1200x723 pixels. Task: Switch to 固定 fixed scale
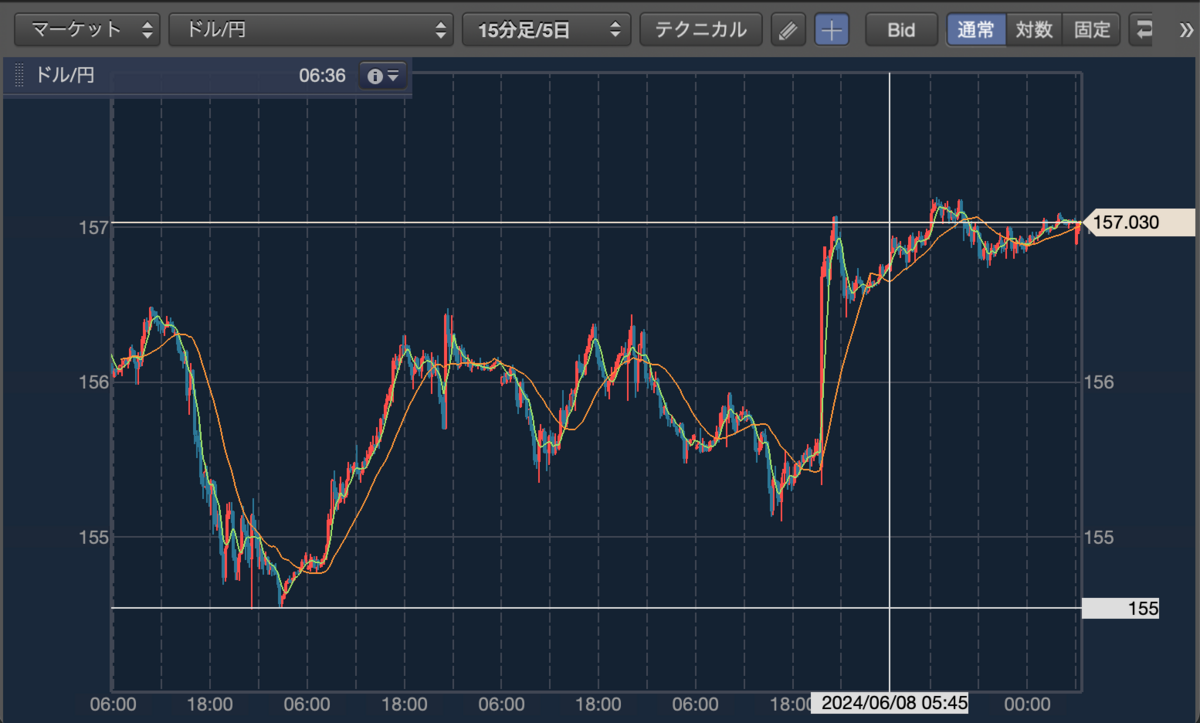1092,30
